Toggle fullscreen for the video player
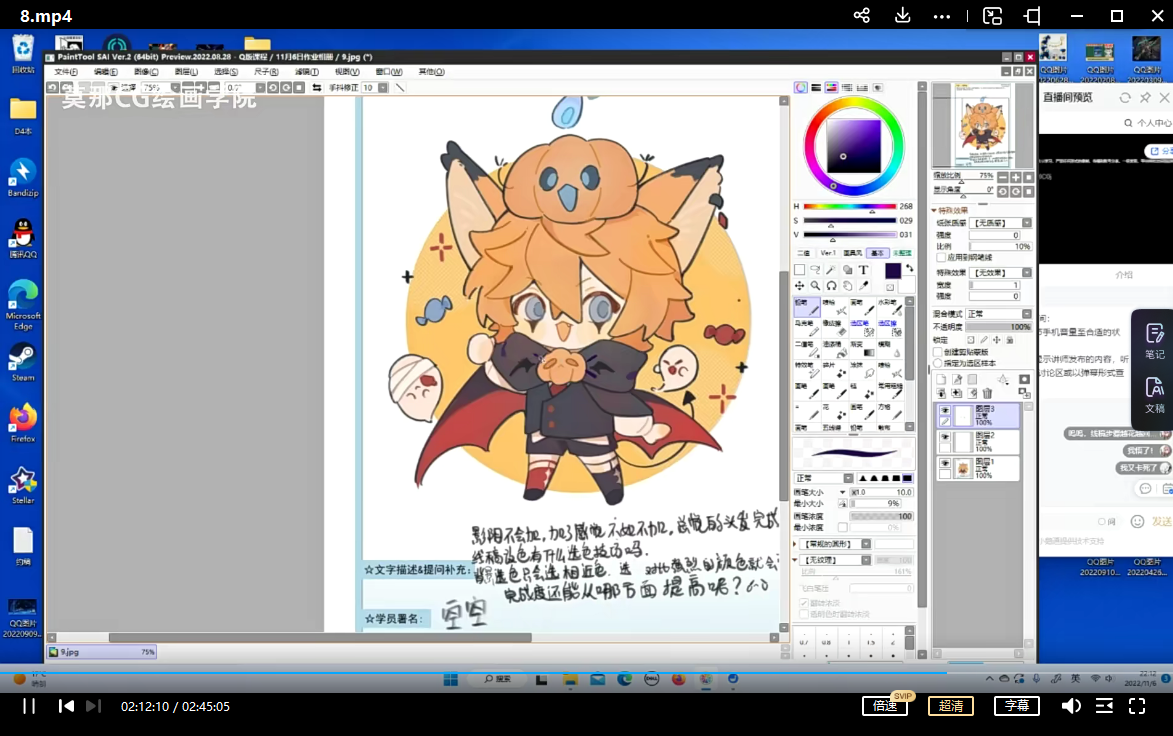Image resolution: width=1173 pixels, height=736 pixels. 1137,706
